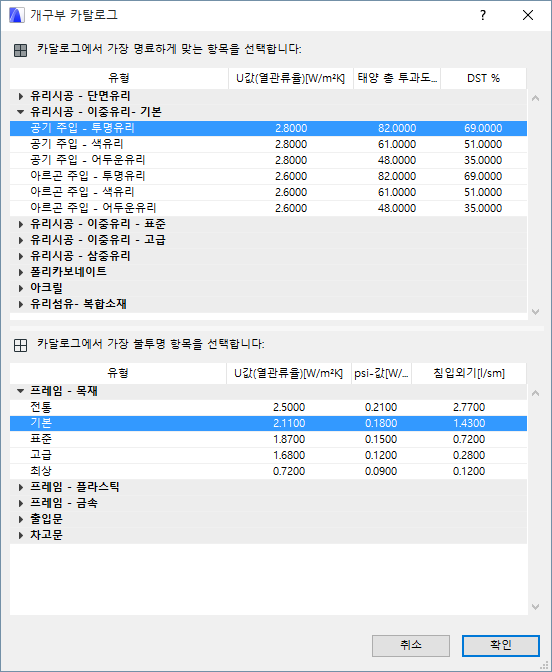Select the 최상 wood frame row
Viewport: 552px width, 672px height.
tap(268, 471)
